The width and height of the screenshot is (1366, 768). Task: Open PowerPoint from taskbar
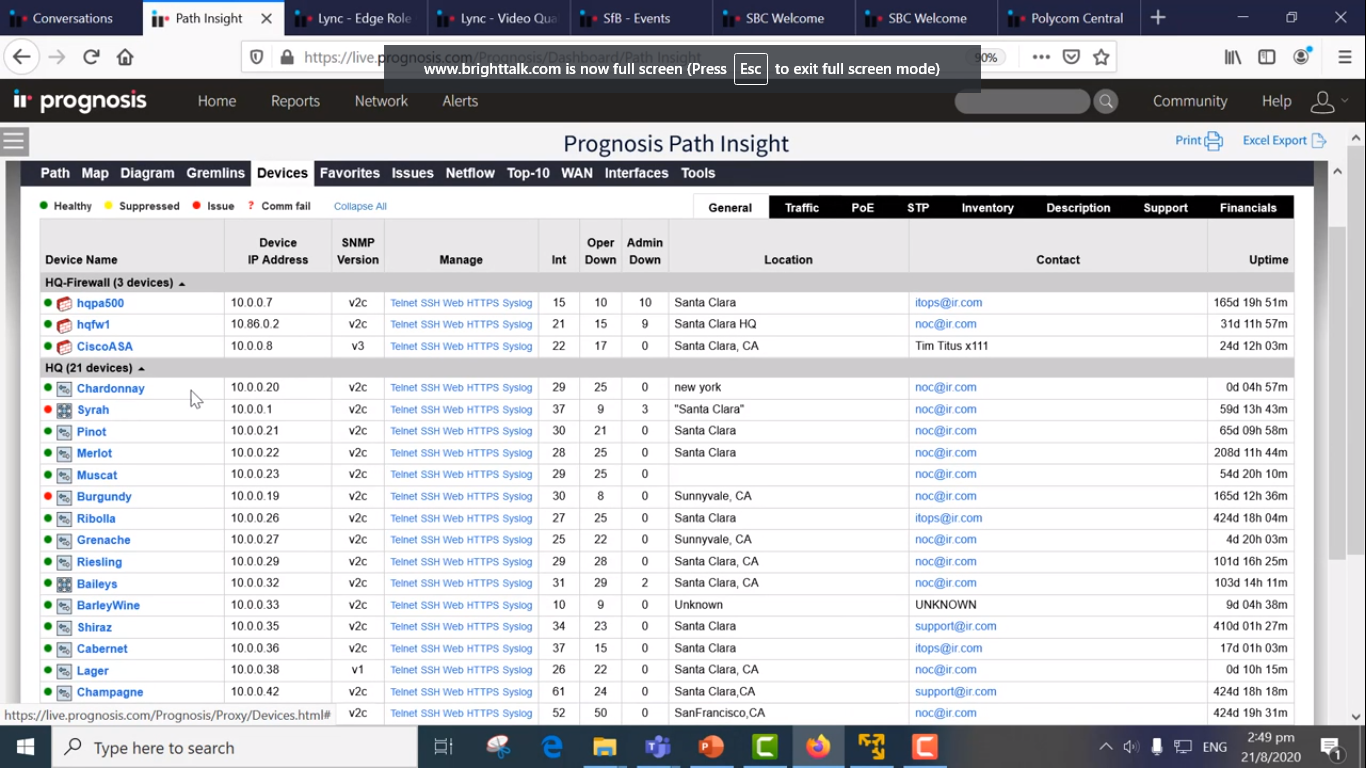pyautogui.click(x=711, y=747)
